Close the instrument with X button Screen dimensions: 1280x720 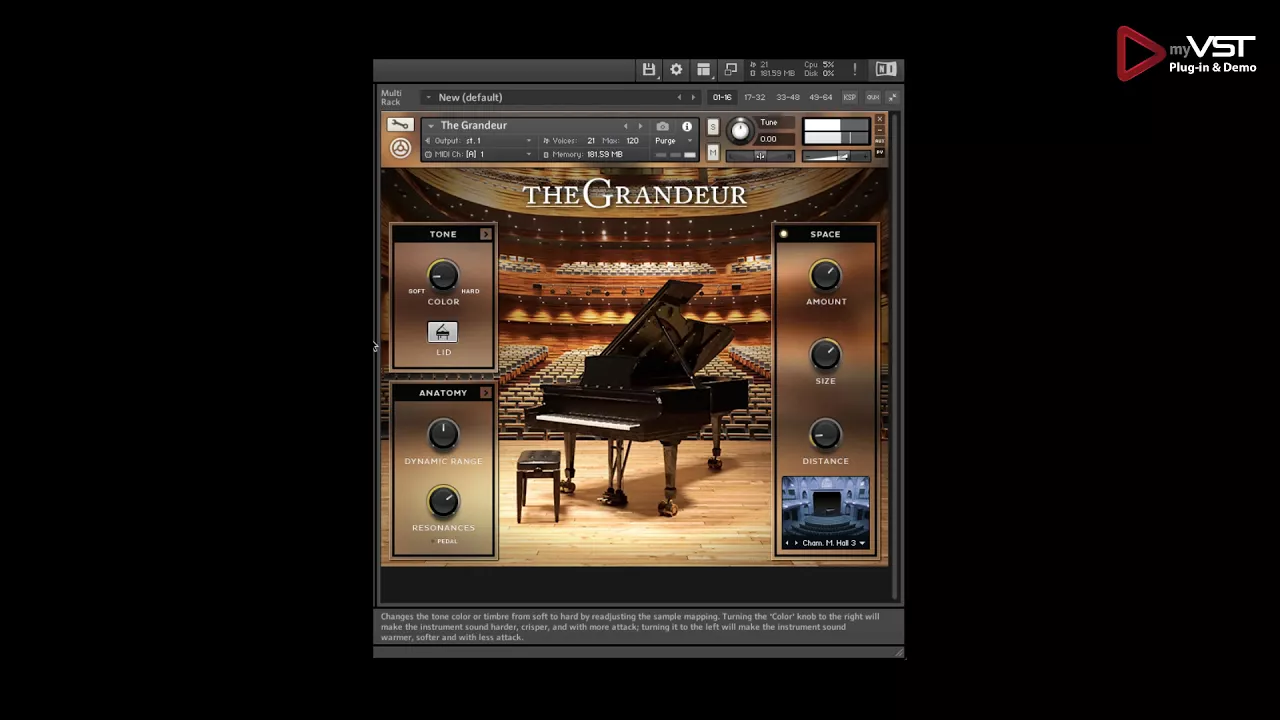tap(880, 119)
